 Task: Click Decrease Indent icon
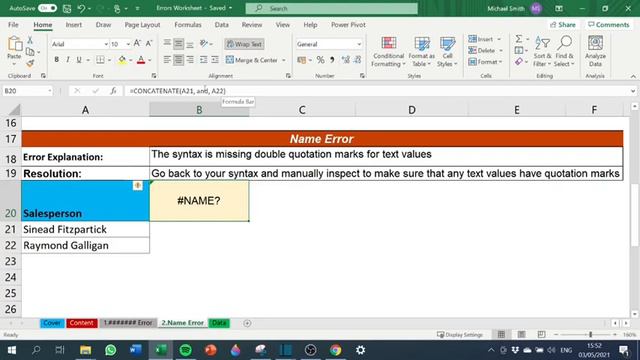tap(203, 60)
